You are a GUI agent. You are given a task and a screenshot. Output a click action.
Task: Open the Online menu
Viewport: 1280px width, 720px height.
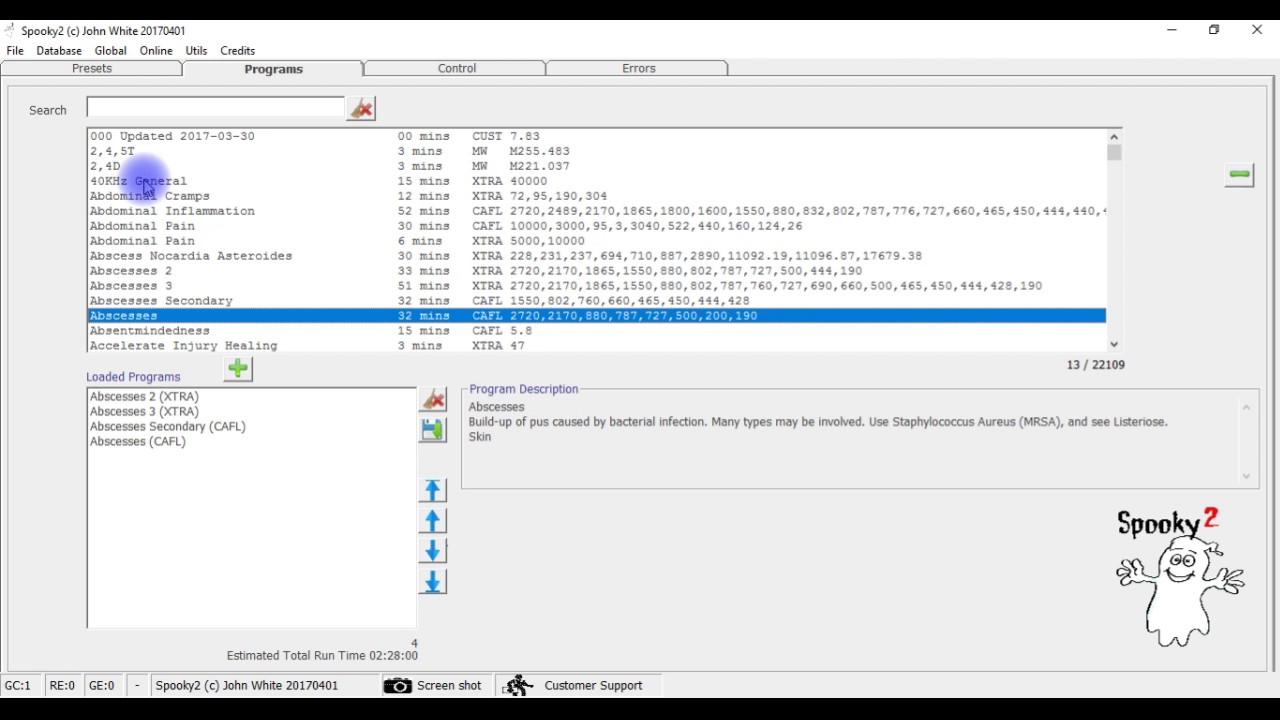[x=156, y=50]
